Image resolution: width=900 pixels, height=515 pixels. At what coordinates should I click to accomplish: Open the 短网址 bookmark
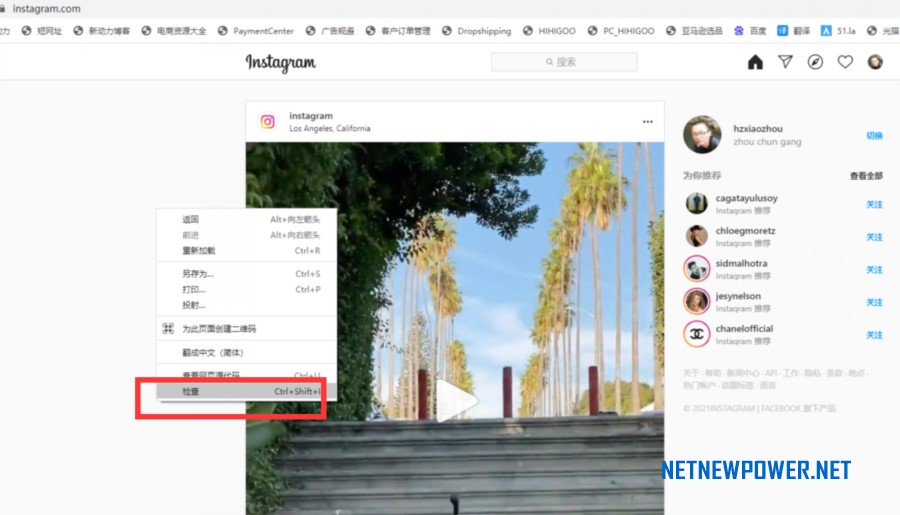(42, 31)
